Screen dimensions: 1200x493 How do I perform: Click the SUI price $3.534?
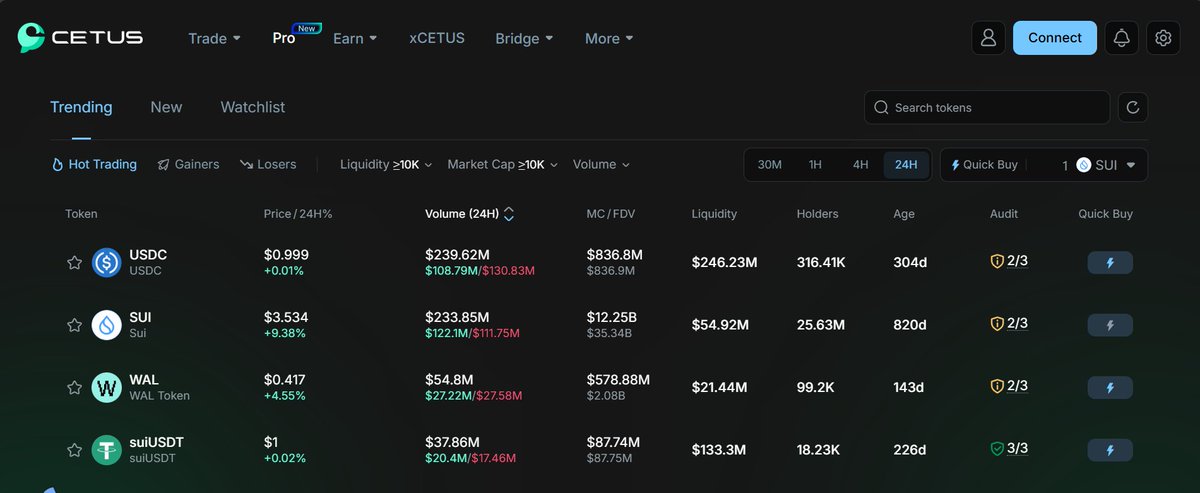click(x=286, y=318)
